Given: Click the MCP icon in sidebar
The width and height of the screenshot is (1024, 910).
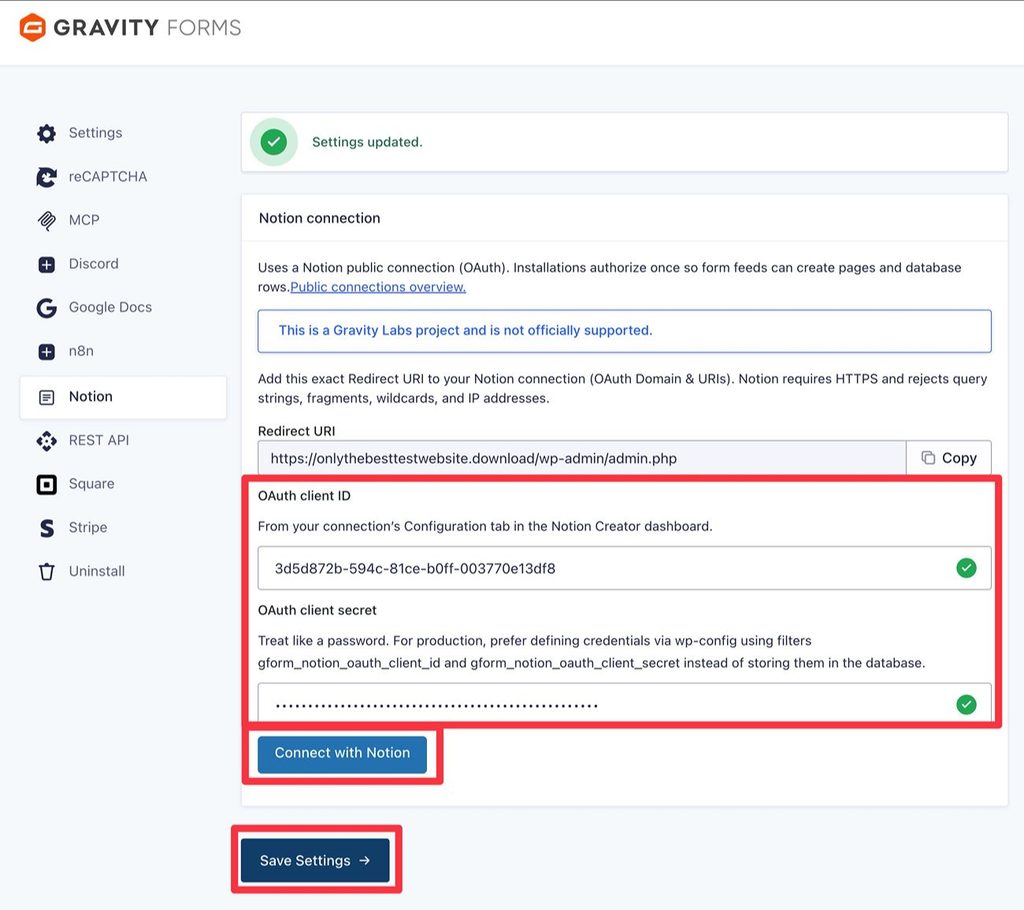Looking at the screenshot, I should click(x=46, y=221).
